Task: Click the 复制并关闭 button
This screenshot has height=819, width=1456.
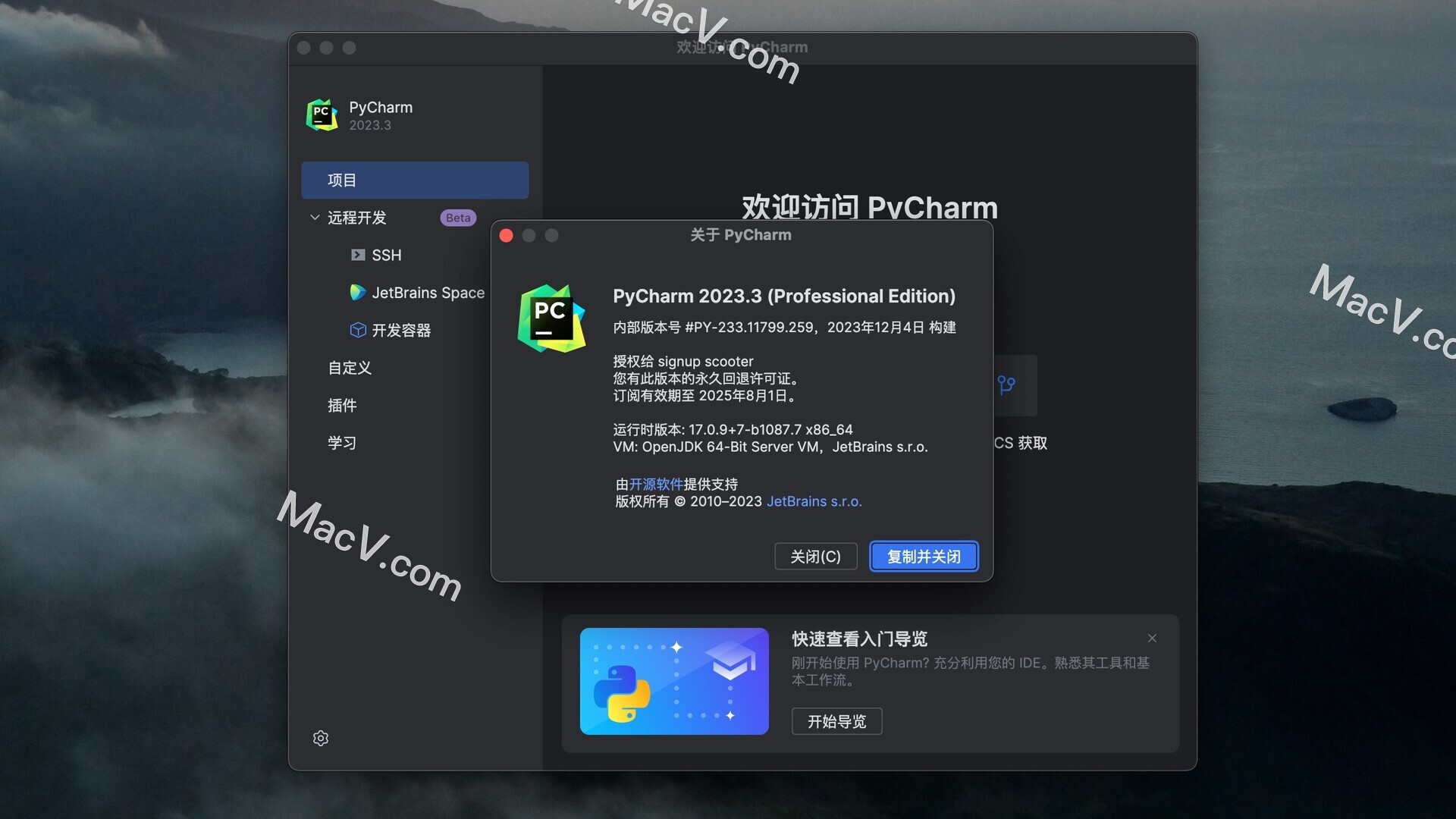Action: click(924, 556)
